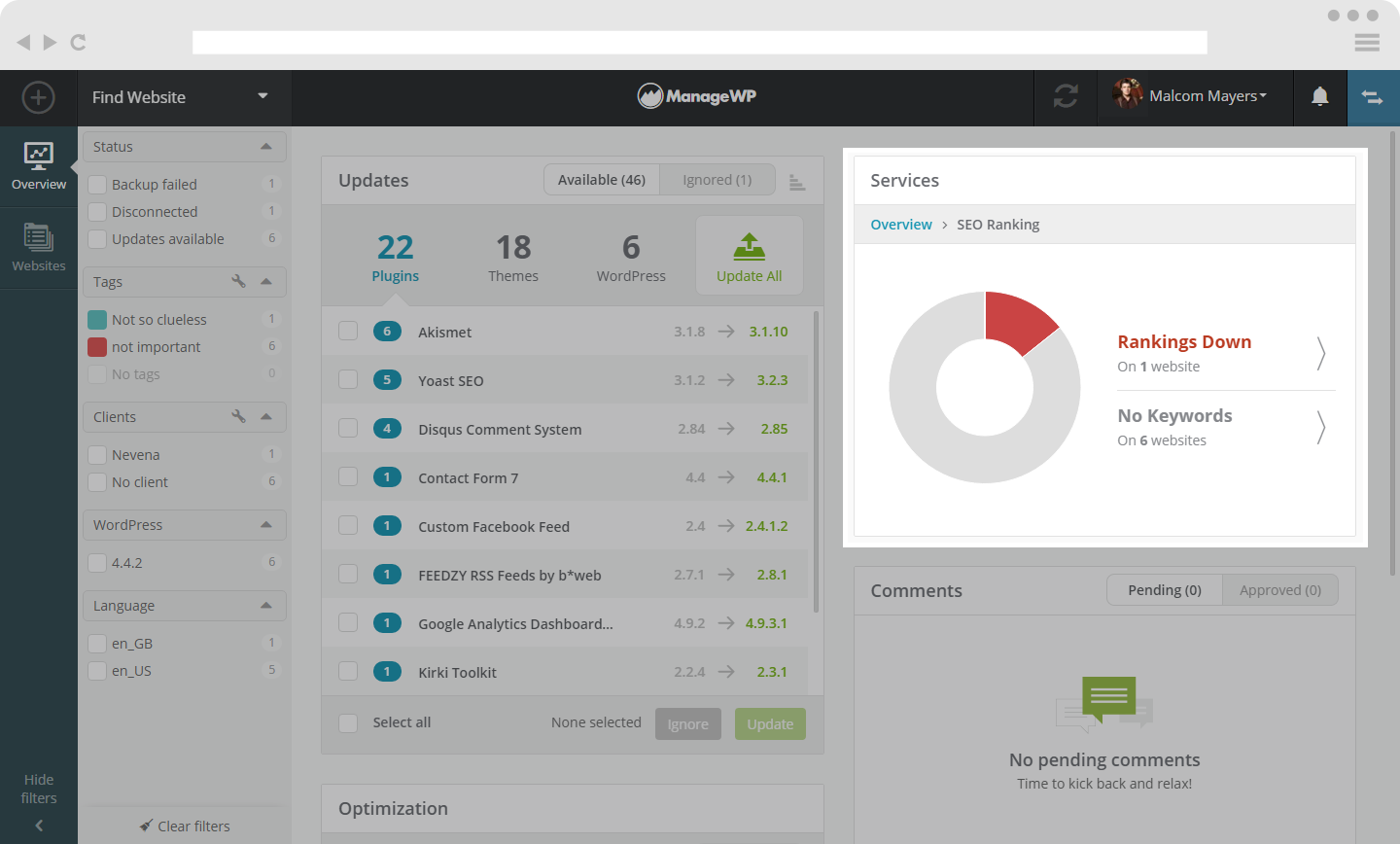Click the add website plus icon
The width and height of the screenshot is (1400, 844).
point(38,97)
